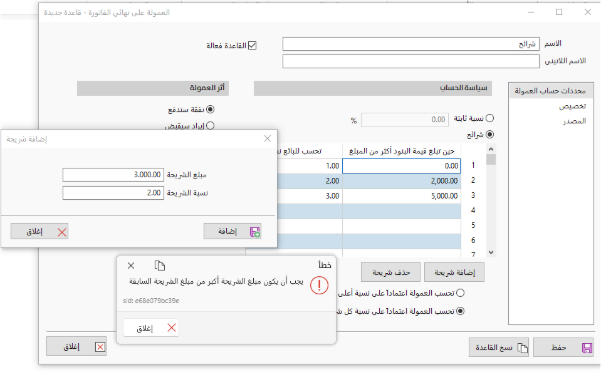Click the sid: e68e079bc39e text
The image size is (601, 377).
(x=151, y=301)
